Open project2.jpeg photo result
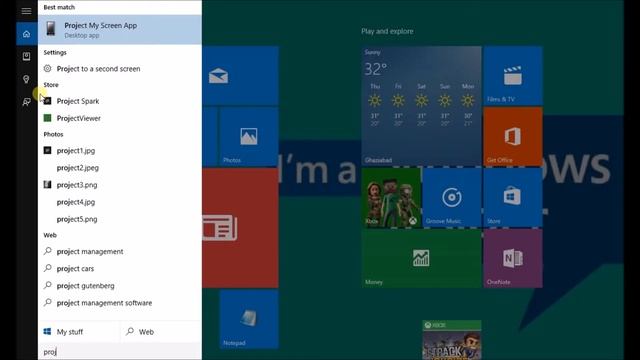Image resolution: width=640 pixels, height=360 pixels. [120, 168]
